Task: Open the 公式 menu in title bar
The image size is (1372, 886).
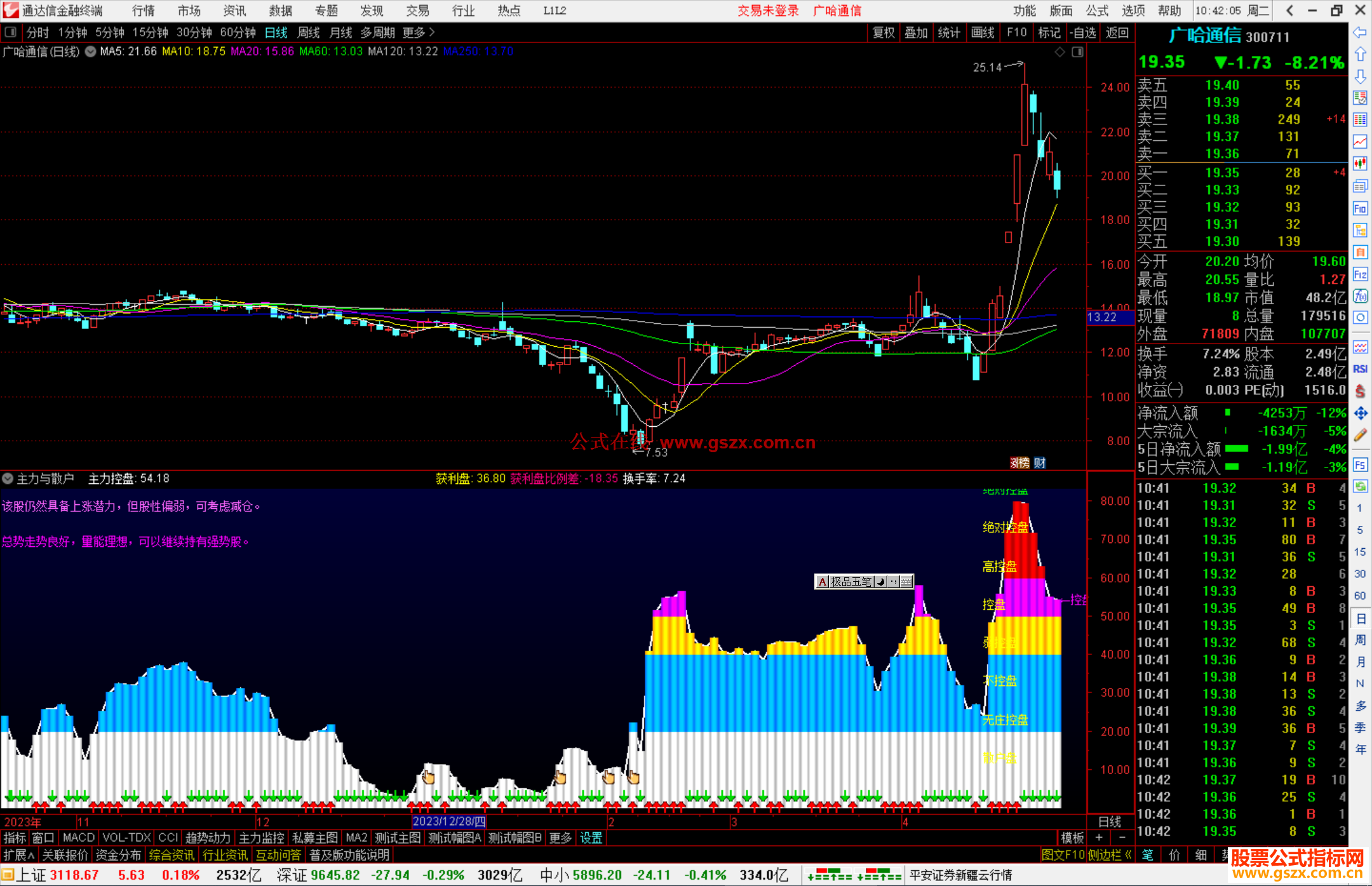Action: (1096, 11)
